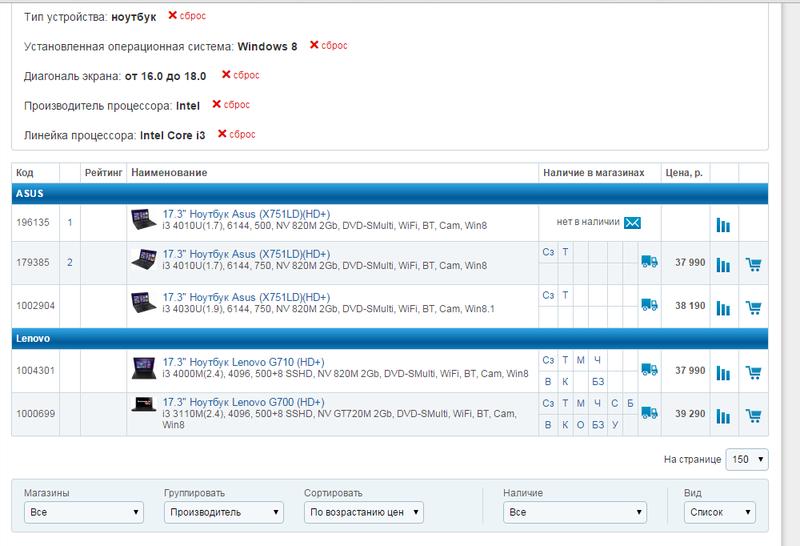Open Asus X751LD link in row 179385
Screen dimensions: 800x546
(x=246, y=254)
